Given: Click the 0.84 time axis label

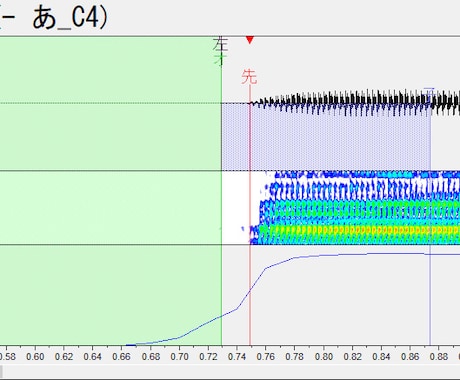Looking at the screenshot, I should [381, 357].
